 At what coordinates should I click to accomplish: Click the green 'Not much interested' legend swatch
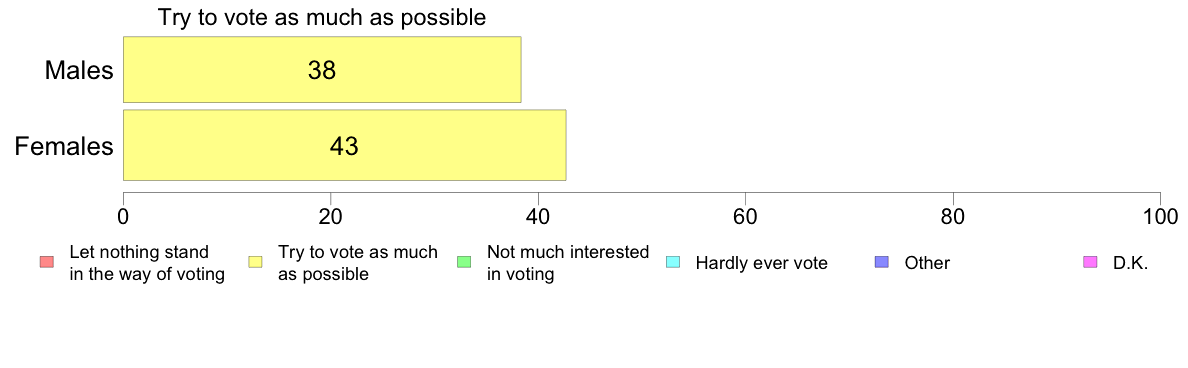[x=464, y=263]
